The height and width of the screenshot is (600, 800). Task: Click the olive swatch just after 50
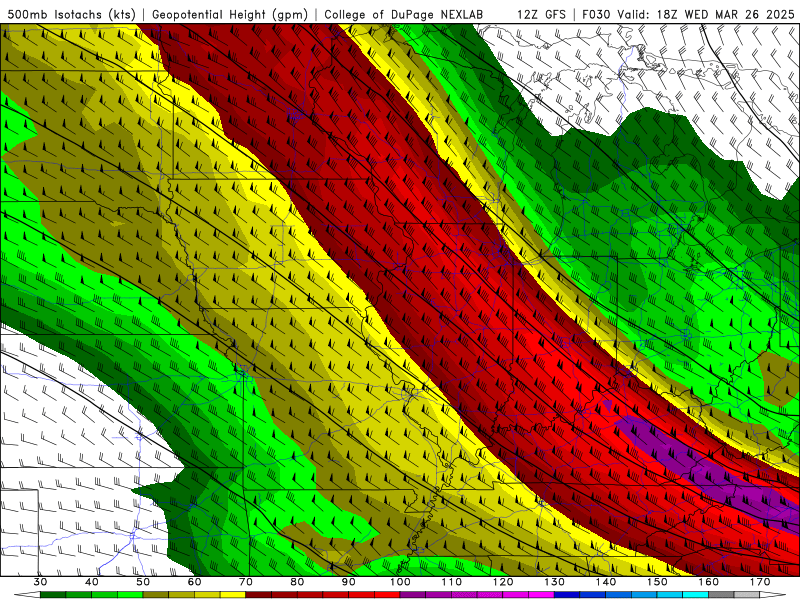[156, 595]
